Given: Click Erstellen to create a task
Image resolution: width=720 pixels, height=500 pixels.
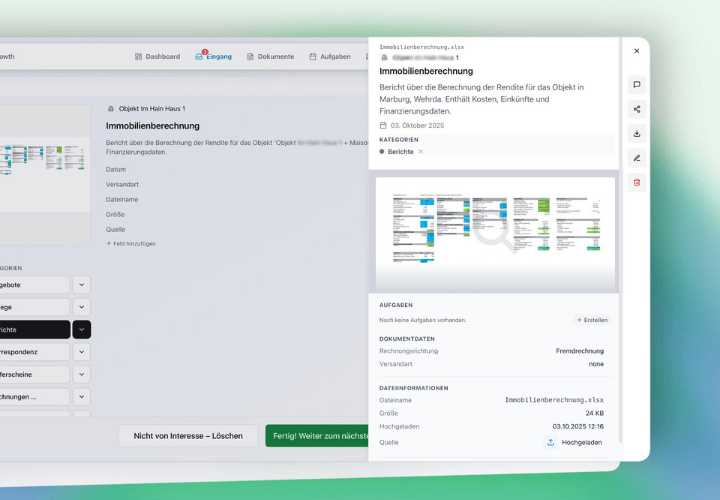Looking at the screenshot, I should click(x=592, y=320).
